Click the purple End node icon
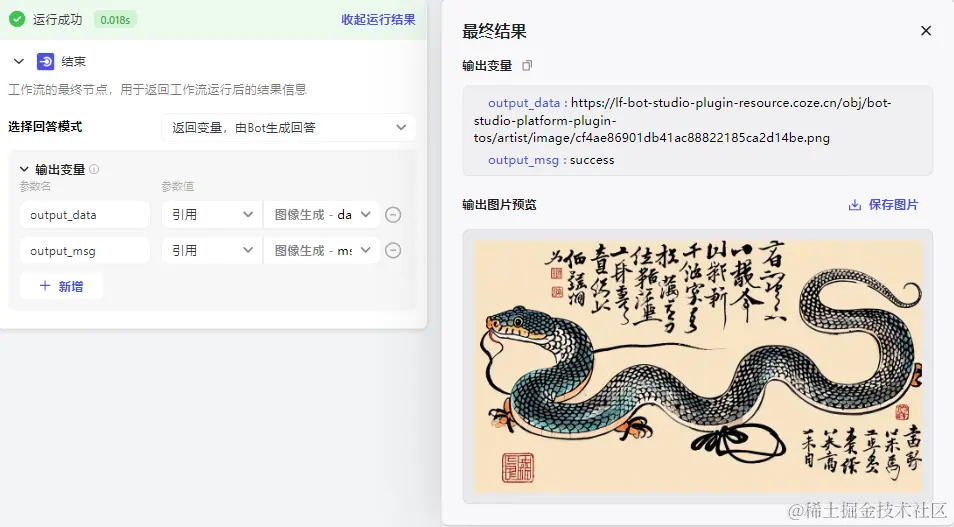This screenshot has height=527, width=954. click(46, 61)
